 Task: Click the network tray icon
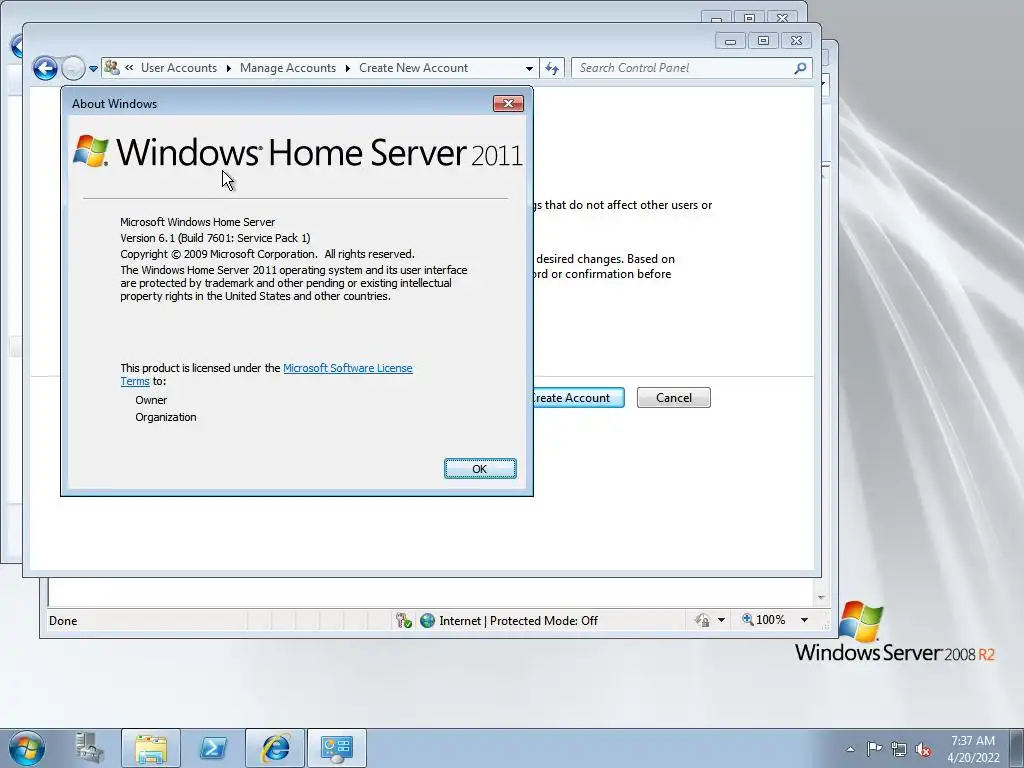[899, 749]
